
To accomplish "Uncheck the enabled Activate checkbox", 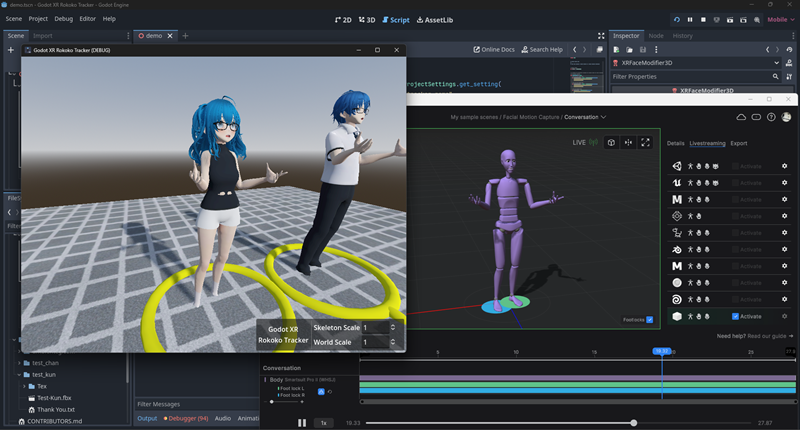I will point(736,316).
